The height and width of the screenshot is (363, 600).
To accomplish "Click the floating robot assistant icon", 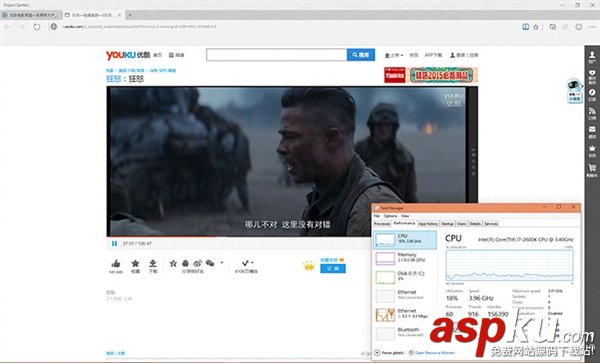I will pyautogui.click(x=574, y=91).
